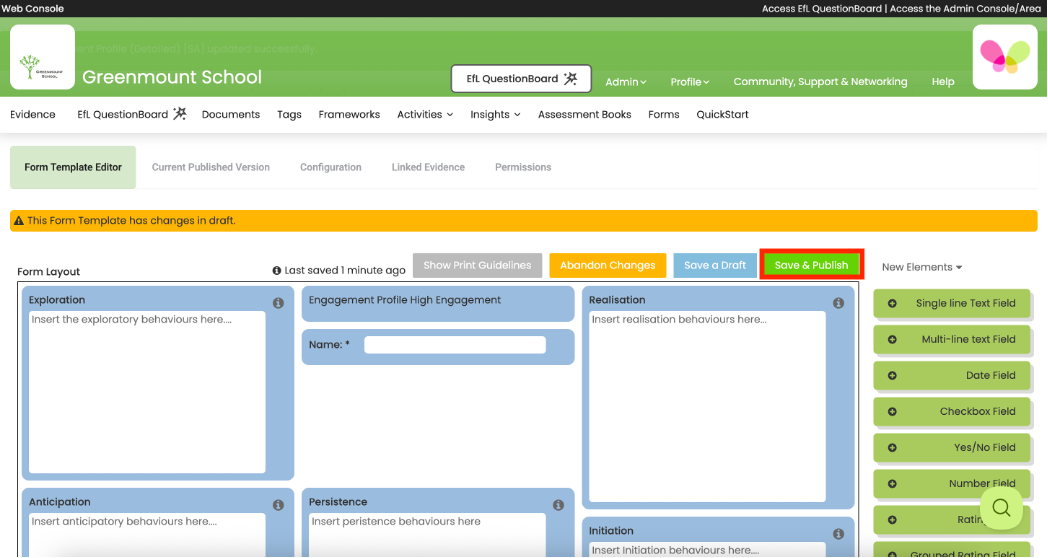The height and width of the screenshot is (558, 1048).
Task: Open the Permissions tab
Action: pos(523,167)
